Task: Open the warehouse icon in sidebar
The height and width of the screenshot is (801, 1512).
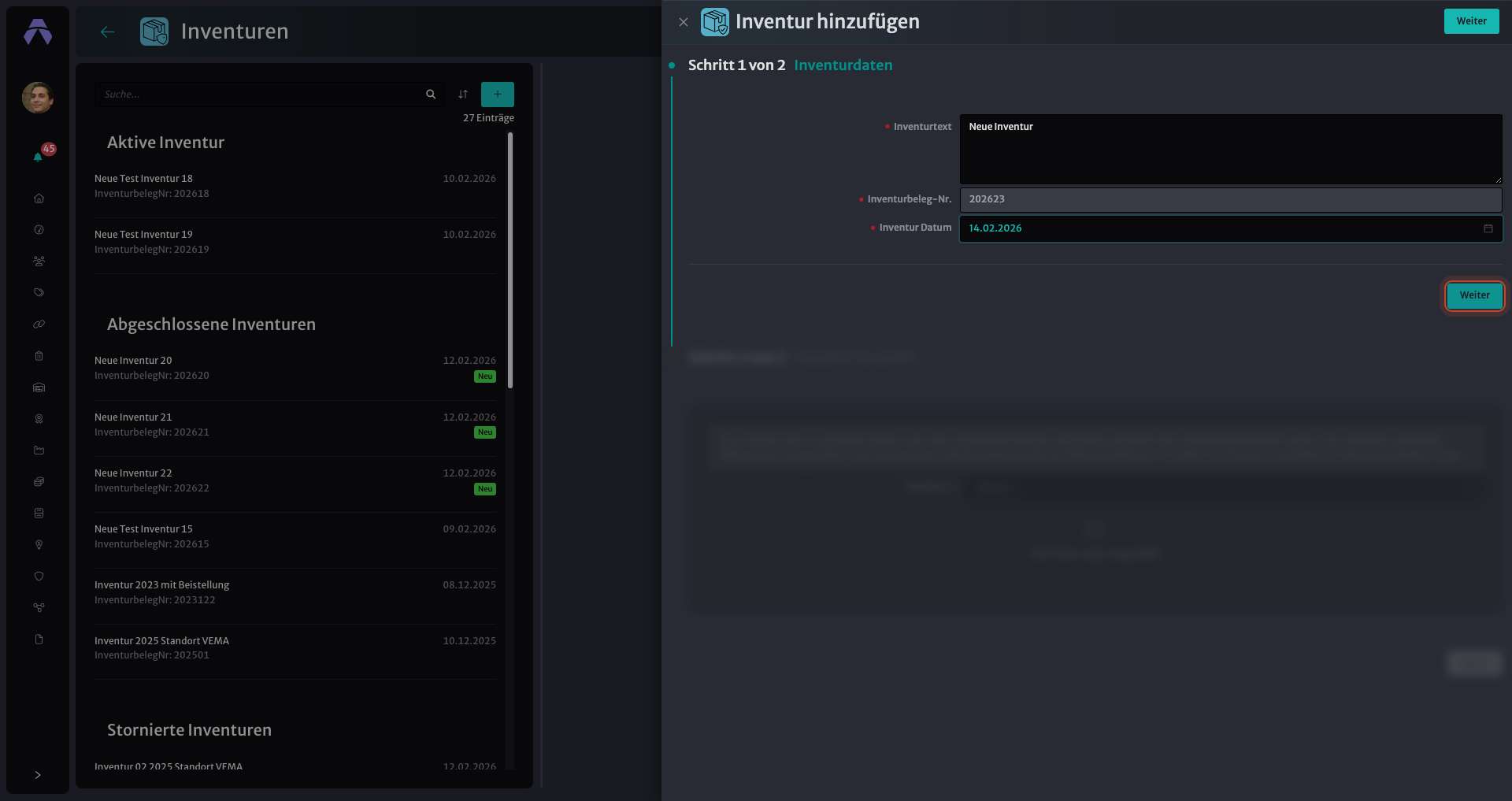Action: pyautogui.click(x=39, y=388)
